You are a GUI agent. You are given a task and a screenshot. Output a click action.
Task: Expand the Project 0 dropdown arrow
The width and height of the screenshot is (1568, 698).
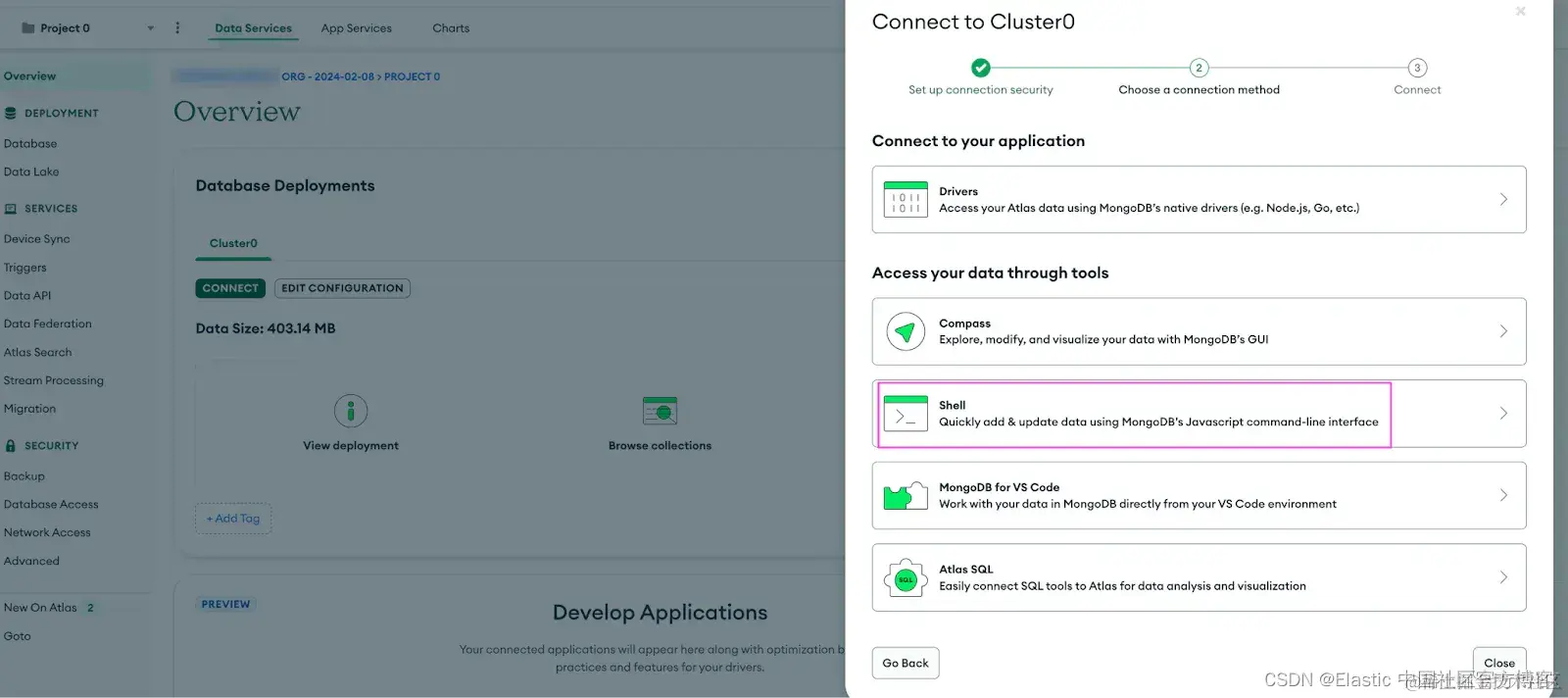151,28
